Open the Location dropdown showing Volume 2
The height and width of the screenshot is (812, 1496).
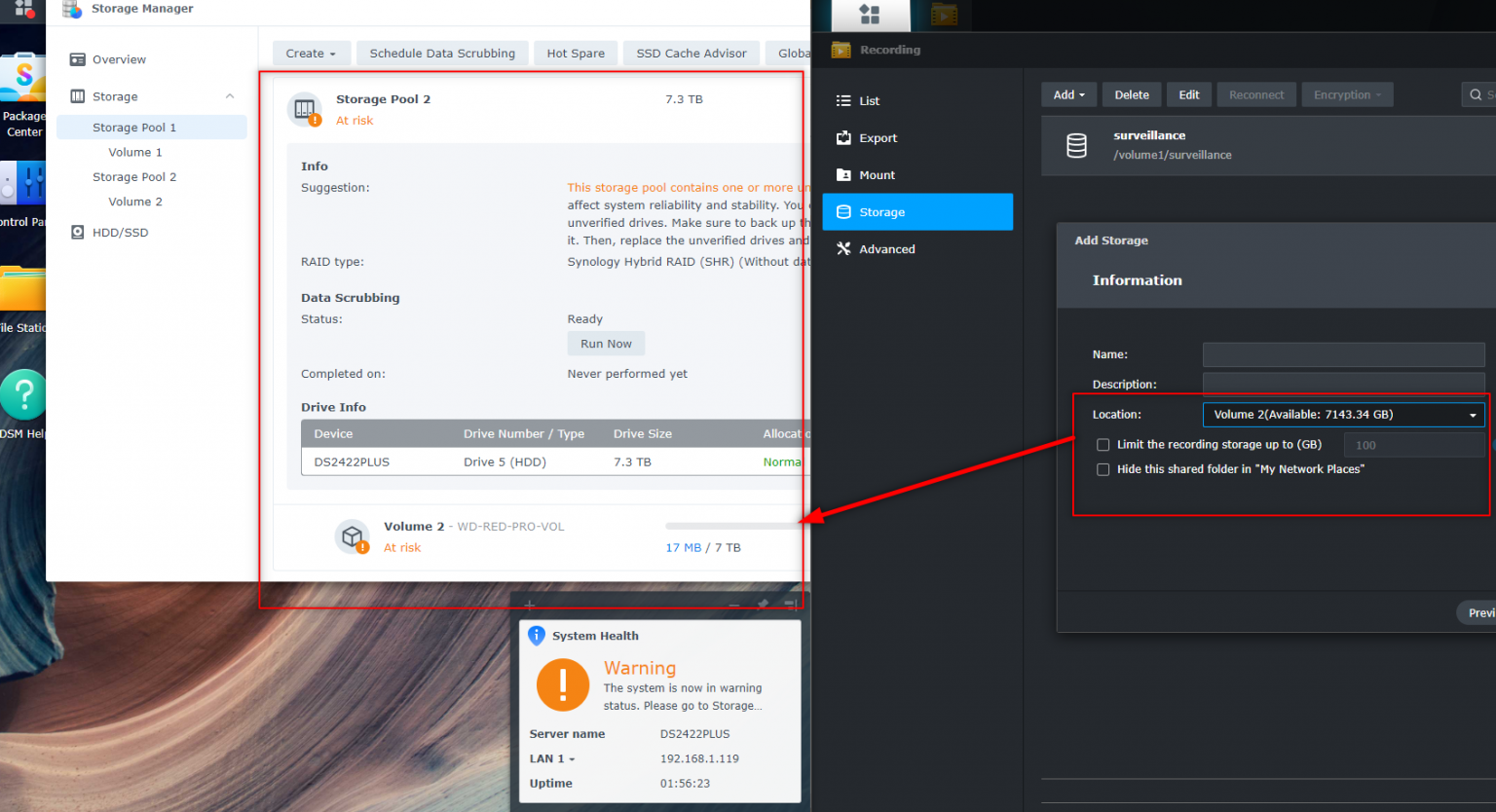tap(1343, 414)
